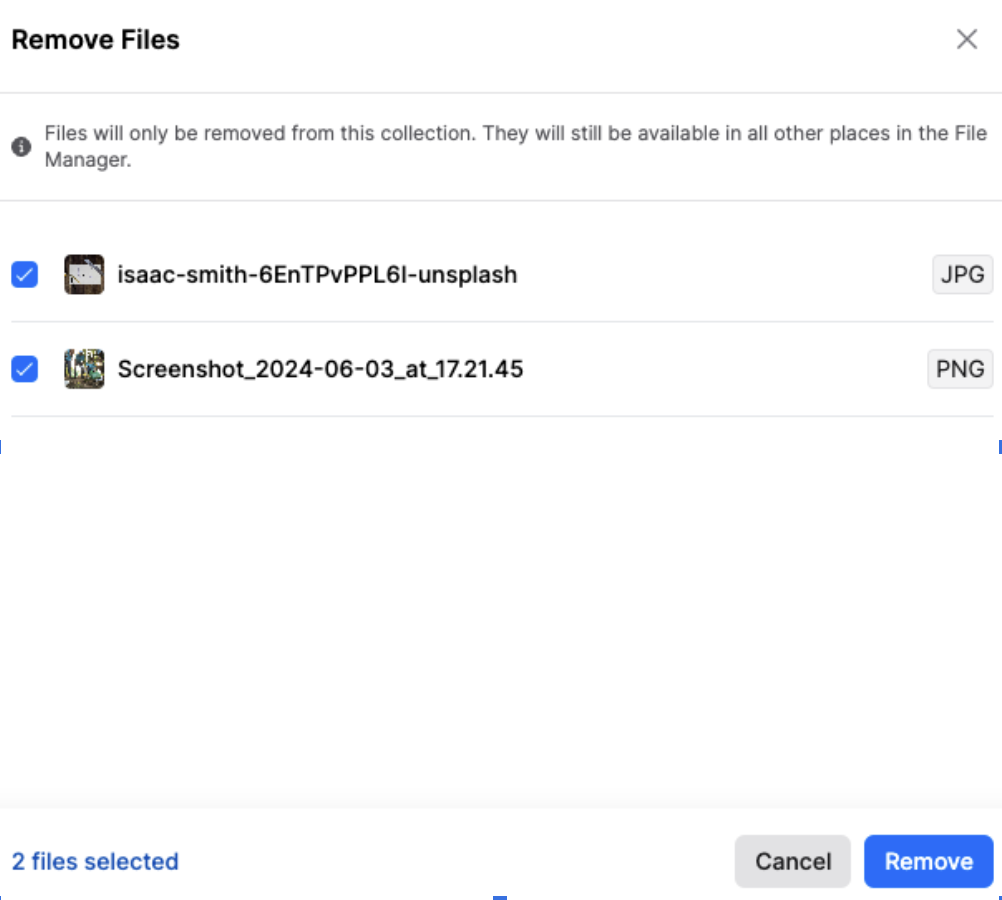Click the 'Remove Files' dialog title
Screen dimensions: 1002x900
pyautogui.click(x=96, y=40)
